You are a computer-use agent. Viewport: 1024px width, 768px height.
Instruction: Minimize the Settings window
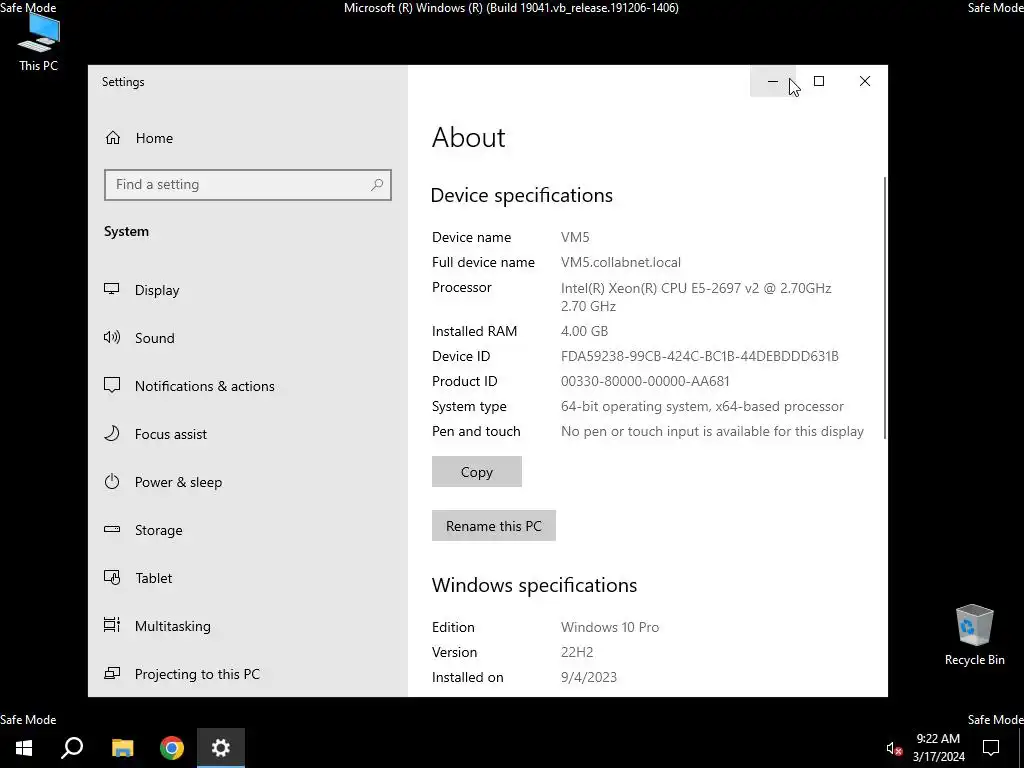pos(773,82)
